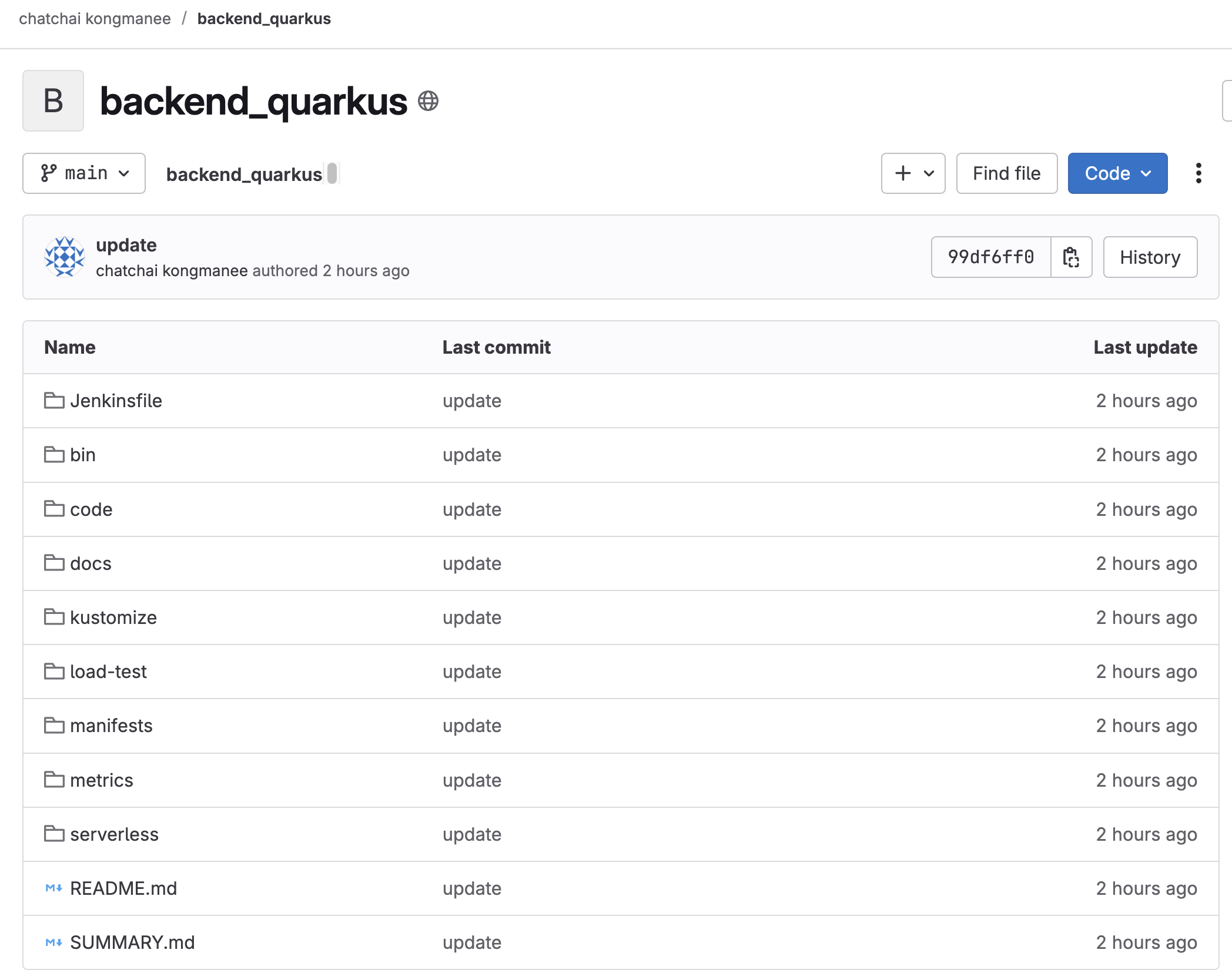Open the metrics folder name
Image resolution: width=1232 pixels, height=980 pixels.
102,780
